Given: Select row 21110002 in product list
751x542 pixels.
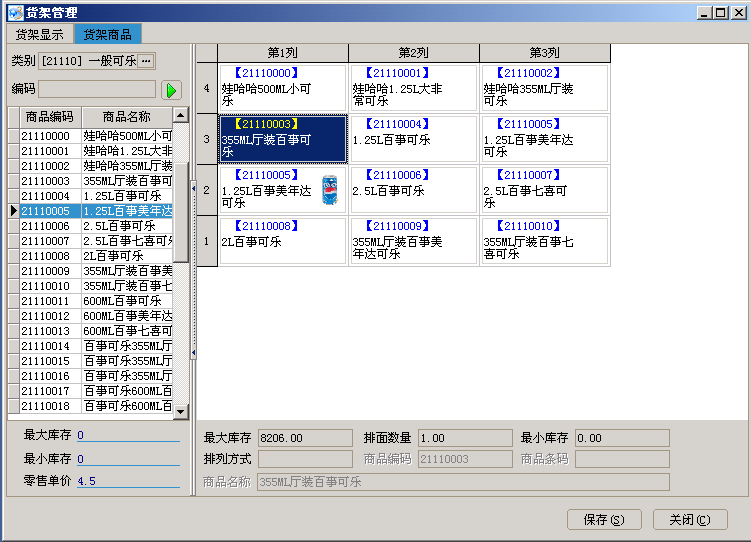Looking at the screenshot, I should tap(91, 166).
